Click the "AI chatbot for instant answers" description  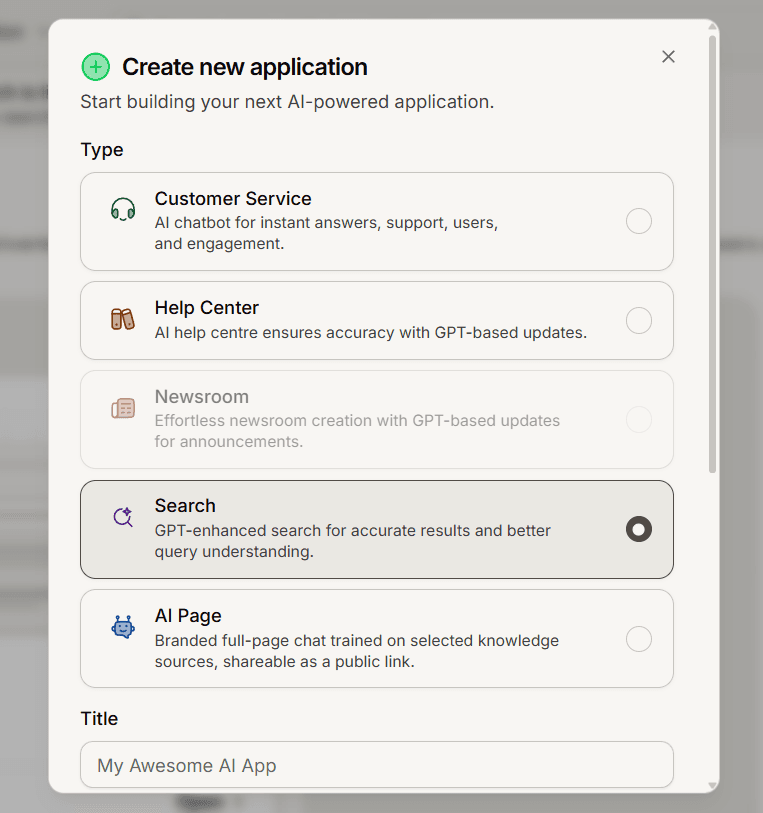[326, 233]
